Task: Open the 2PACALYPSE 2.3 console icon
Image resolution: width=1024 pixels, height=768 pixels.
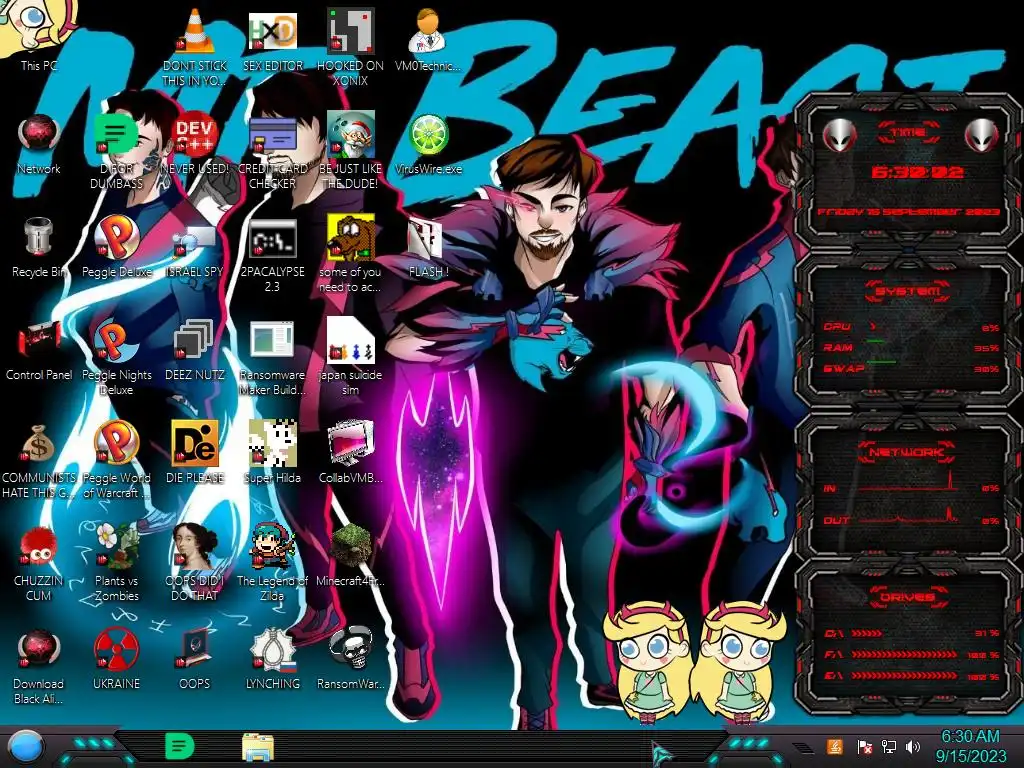Action: click(273, 238)
